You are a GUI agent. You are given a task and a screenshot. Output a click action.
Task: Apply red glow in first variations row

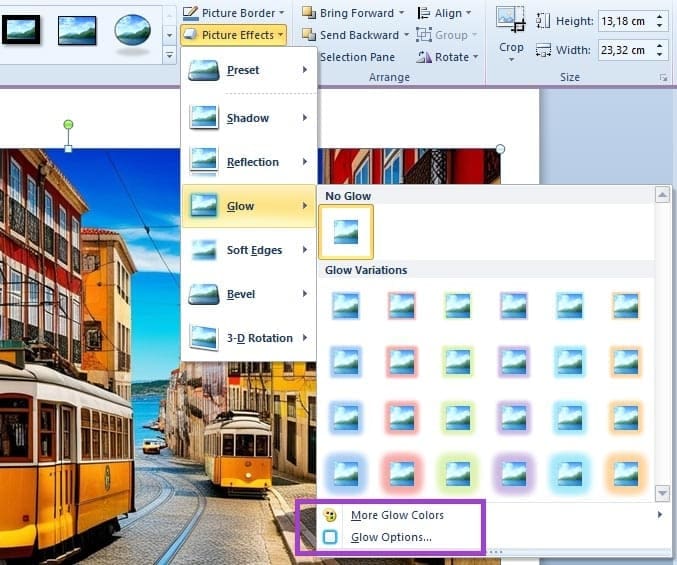click(x=402, y=306)
